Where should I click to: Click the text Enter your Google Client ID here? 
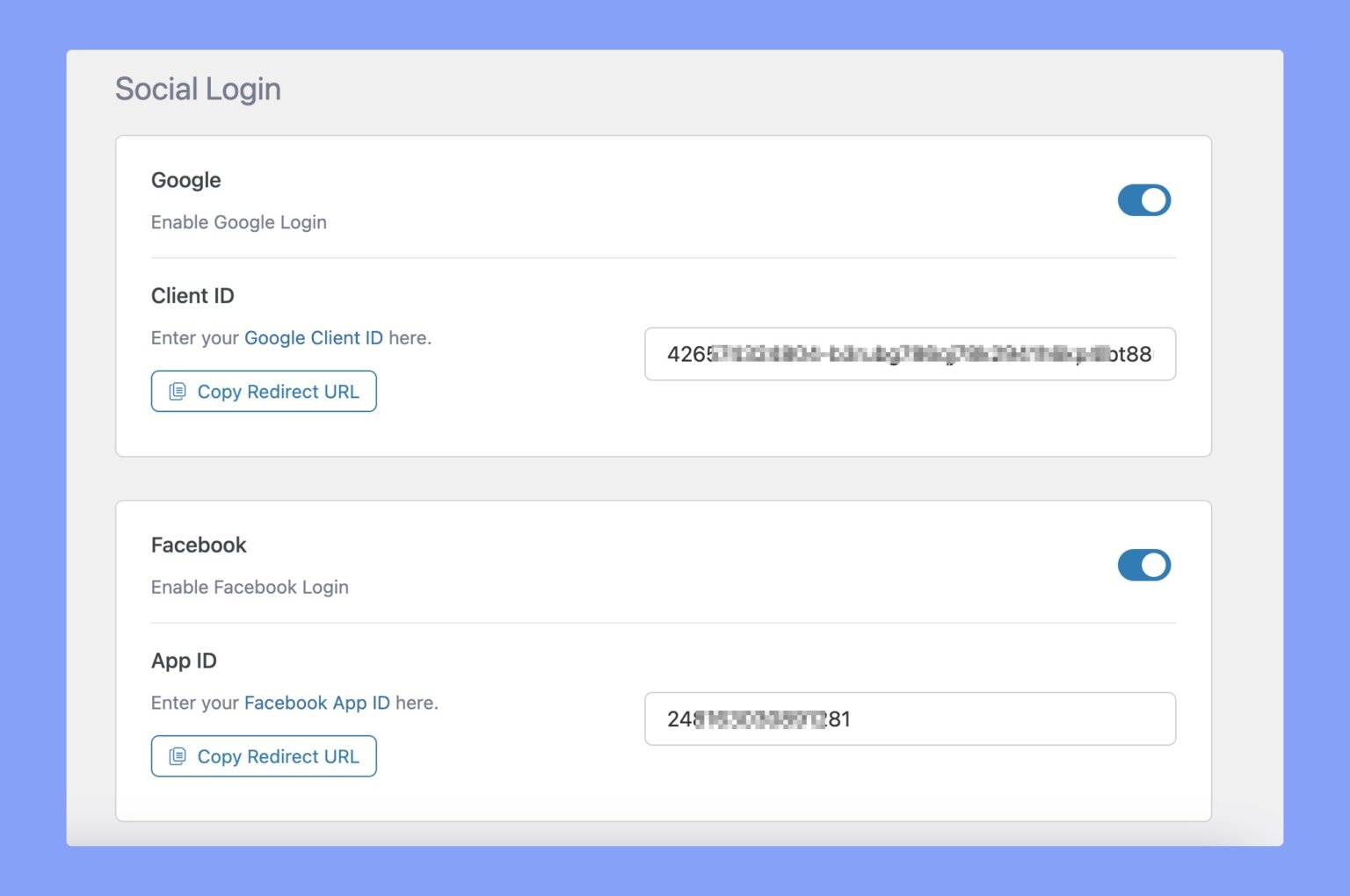tap(291, 337)
